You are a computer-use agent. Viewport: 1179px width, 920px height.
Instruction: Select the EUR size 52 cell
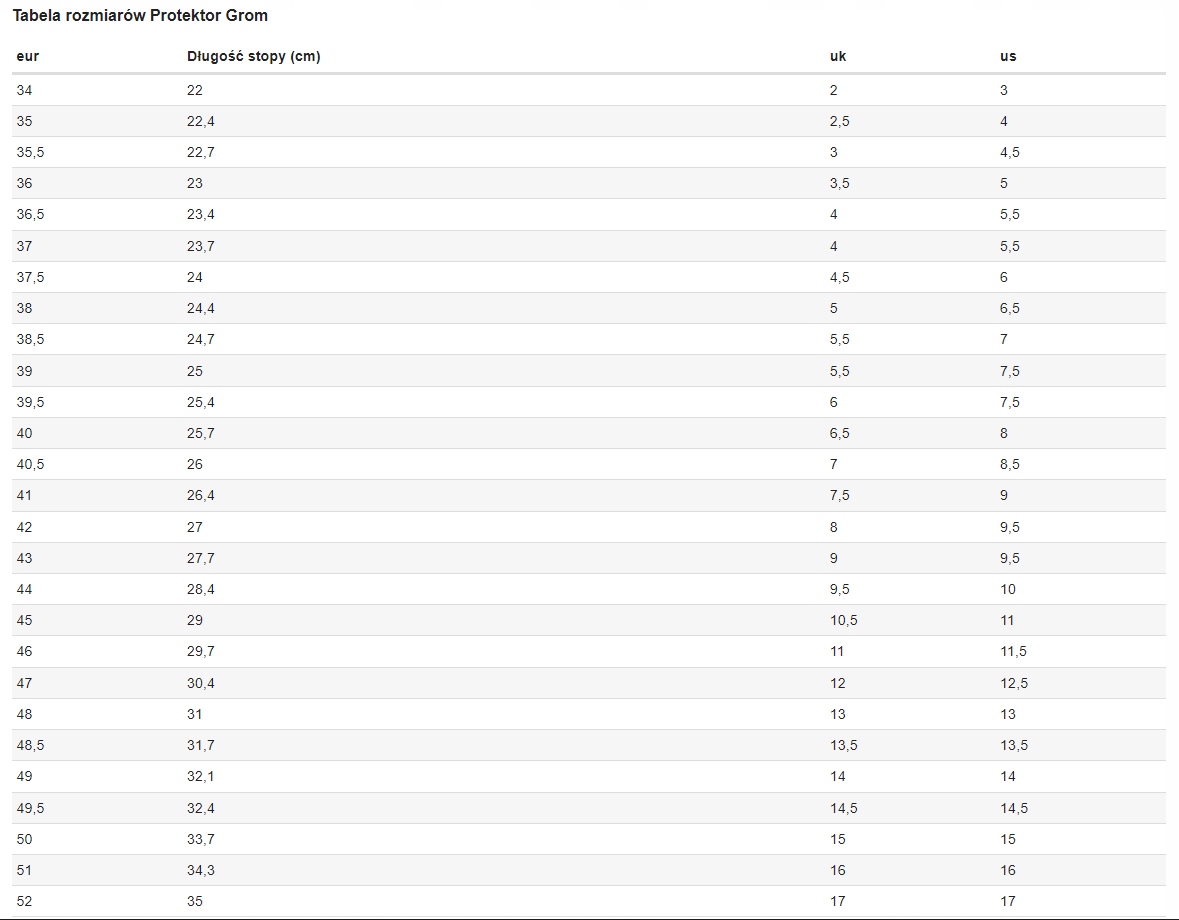(25, 901)
